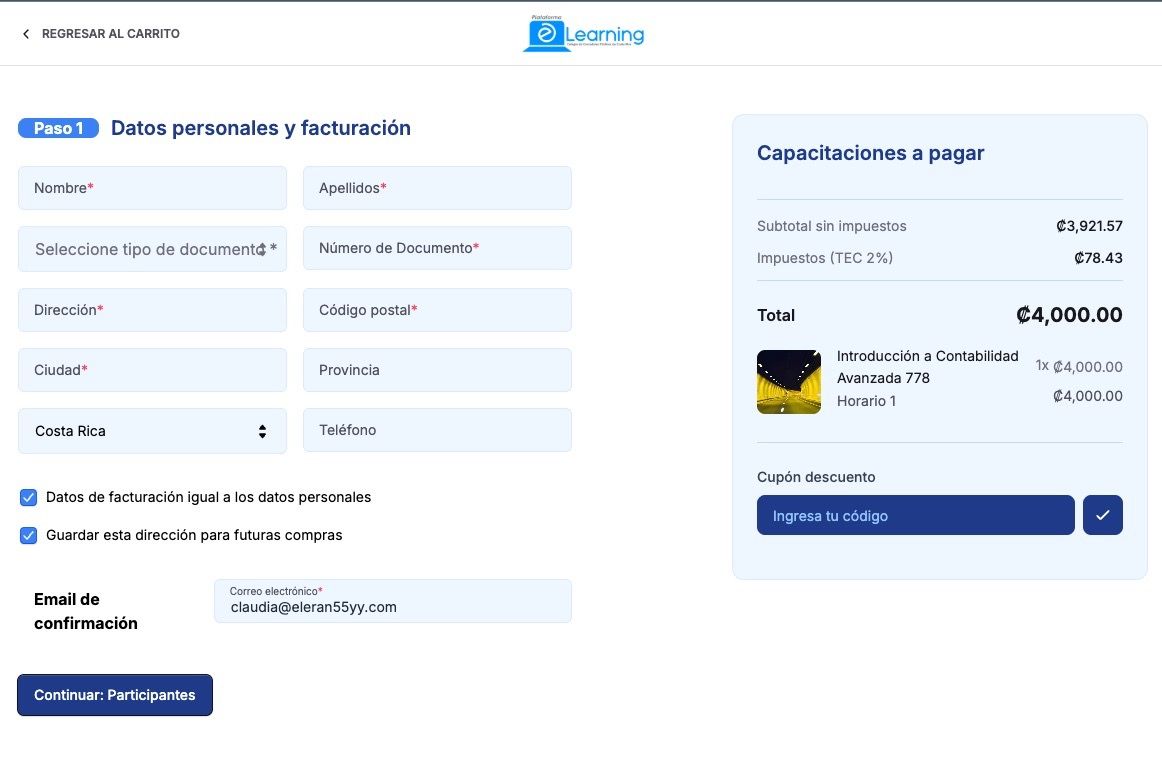The width and height of the screenshot is (1162, 779).
Task: Click the eLearning platform logo
Action: pyautogui.click(x=584, y=33)
